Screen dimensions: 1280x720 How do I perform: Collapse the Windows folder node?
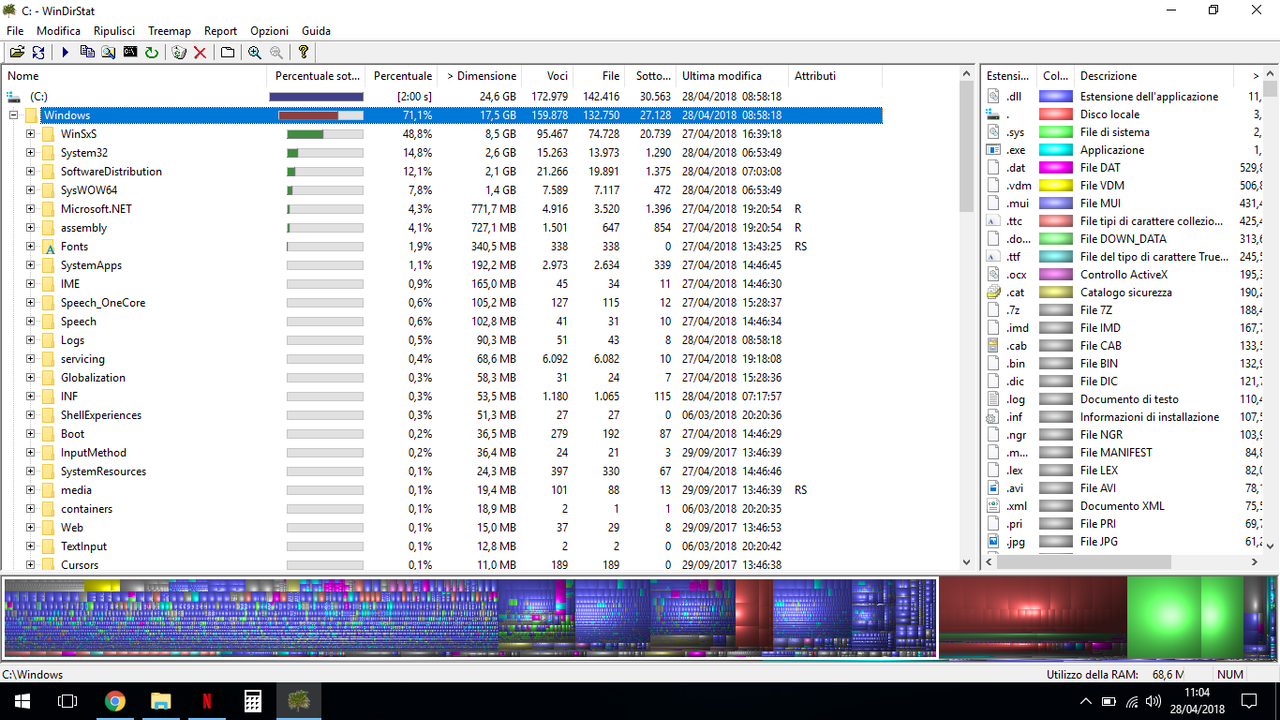pos(14,116)
